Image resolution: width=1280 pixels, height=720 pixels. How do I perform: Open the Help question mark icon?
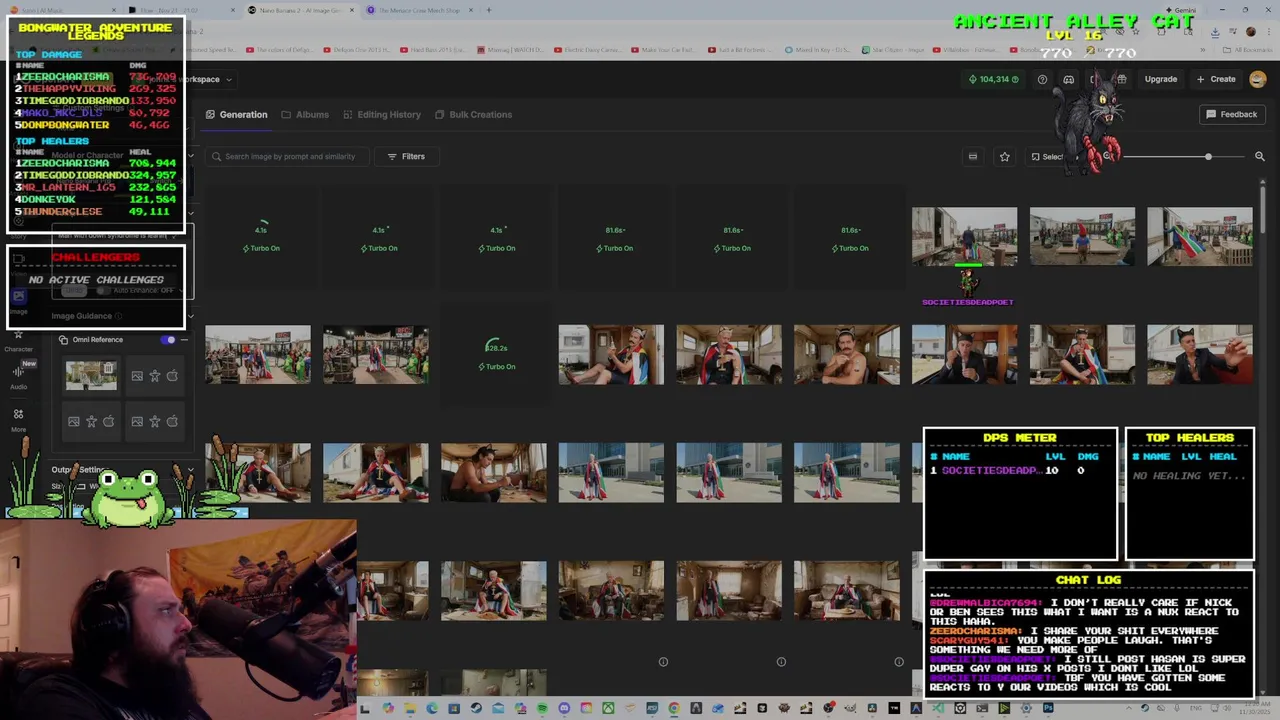(1043, 79)
